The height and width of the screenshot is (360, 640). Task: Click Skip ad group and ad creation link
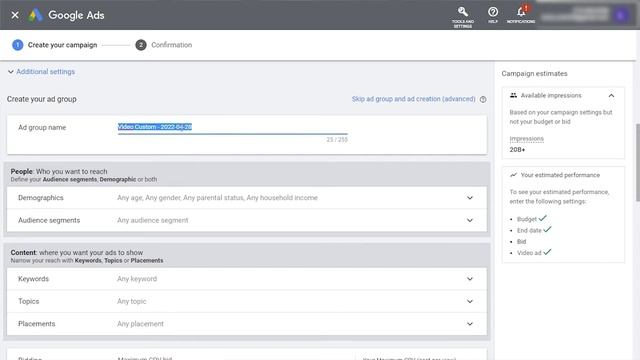[x=413, y=99]
